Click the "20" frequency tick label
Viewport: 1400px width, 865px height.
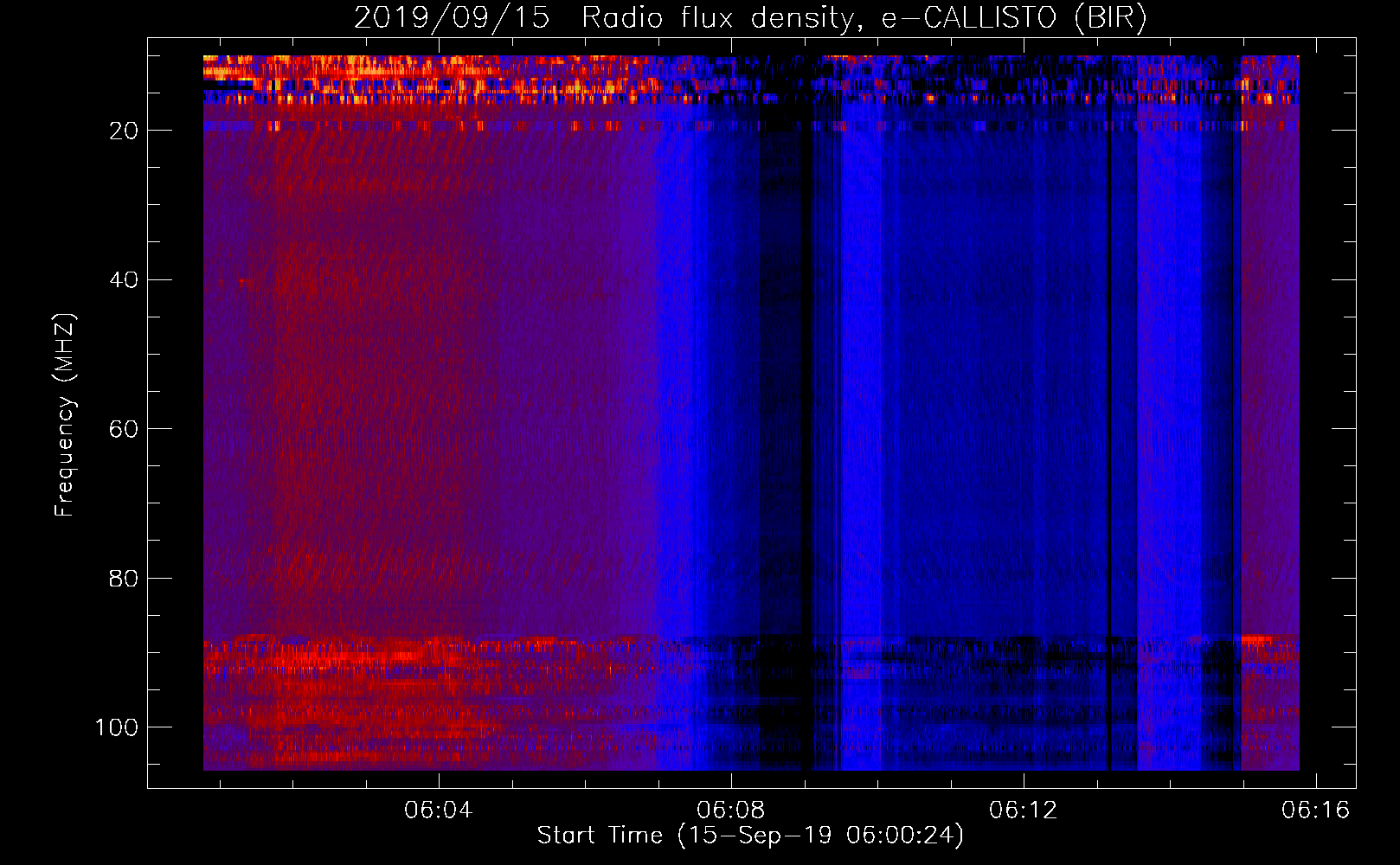pos(124,131)
